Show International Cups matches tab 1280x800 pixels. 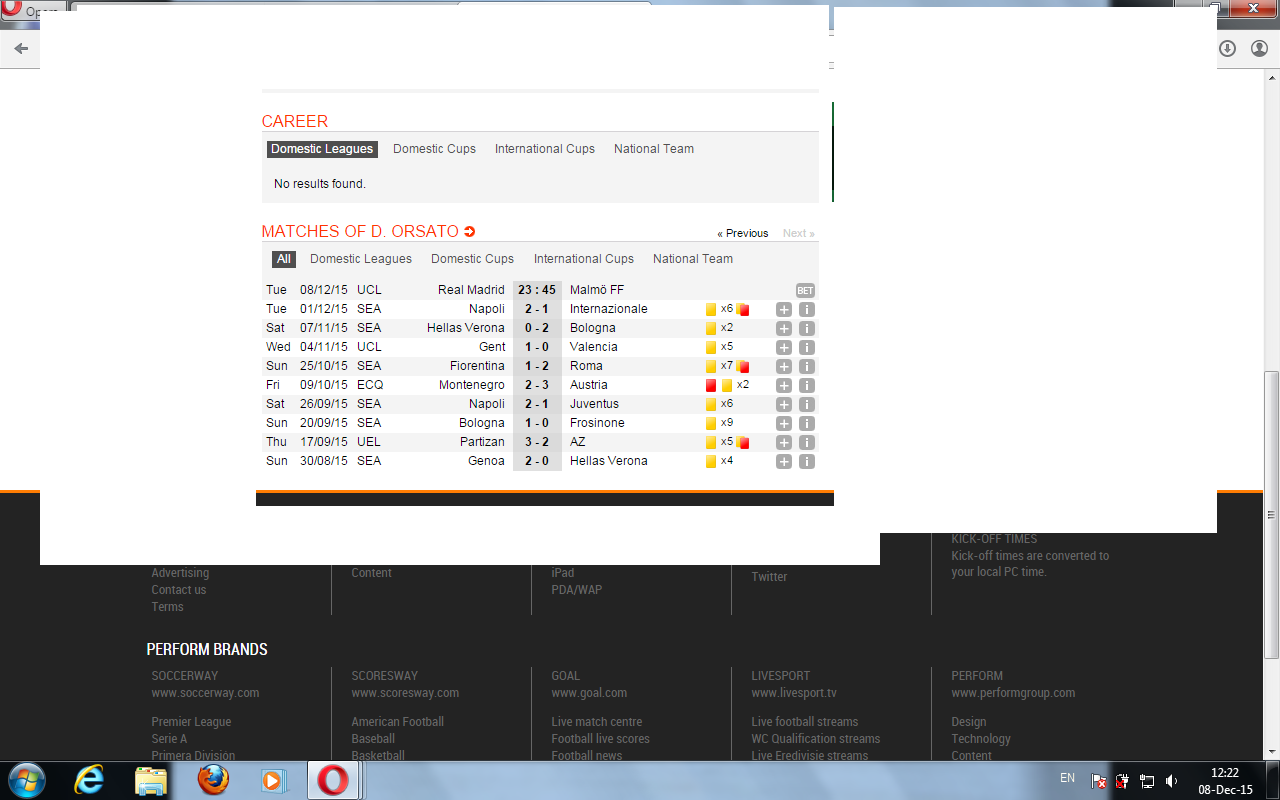(x=584, y=259)
